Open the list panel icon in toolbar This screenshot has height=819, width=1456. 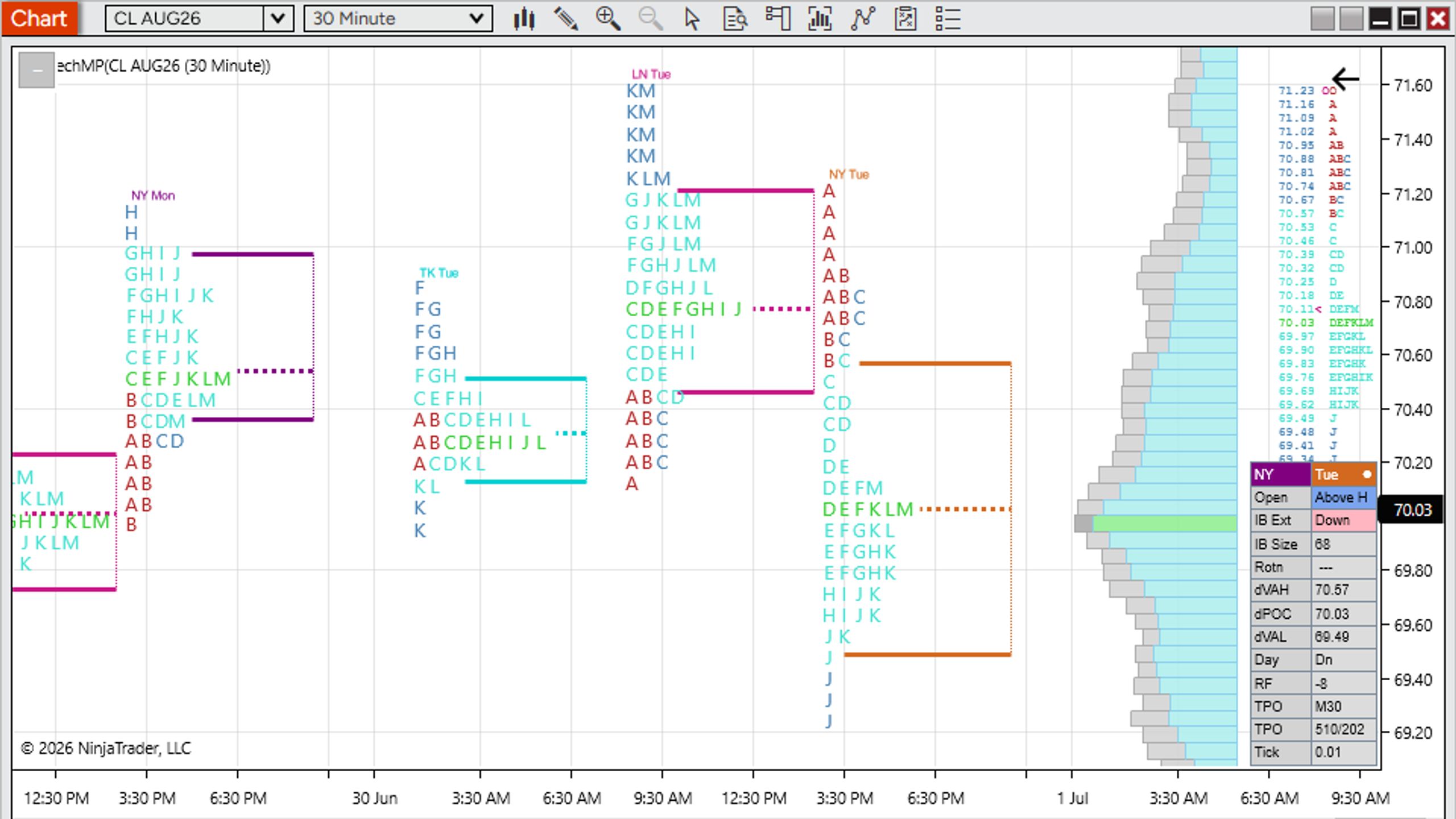[x=948, y=19]
